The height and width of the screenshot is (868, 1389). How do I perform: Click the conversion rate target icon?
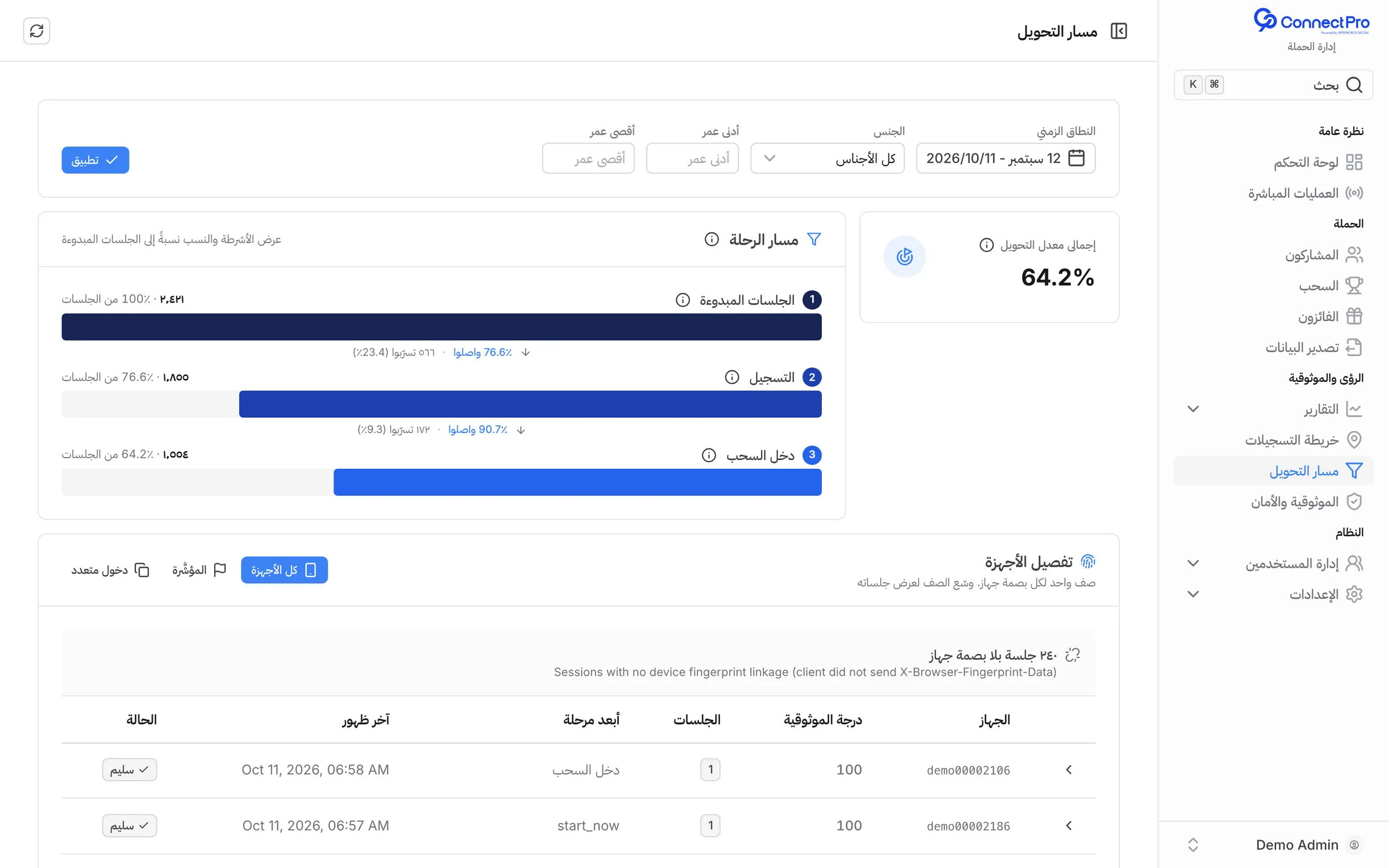point(905,256)
